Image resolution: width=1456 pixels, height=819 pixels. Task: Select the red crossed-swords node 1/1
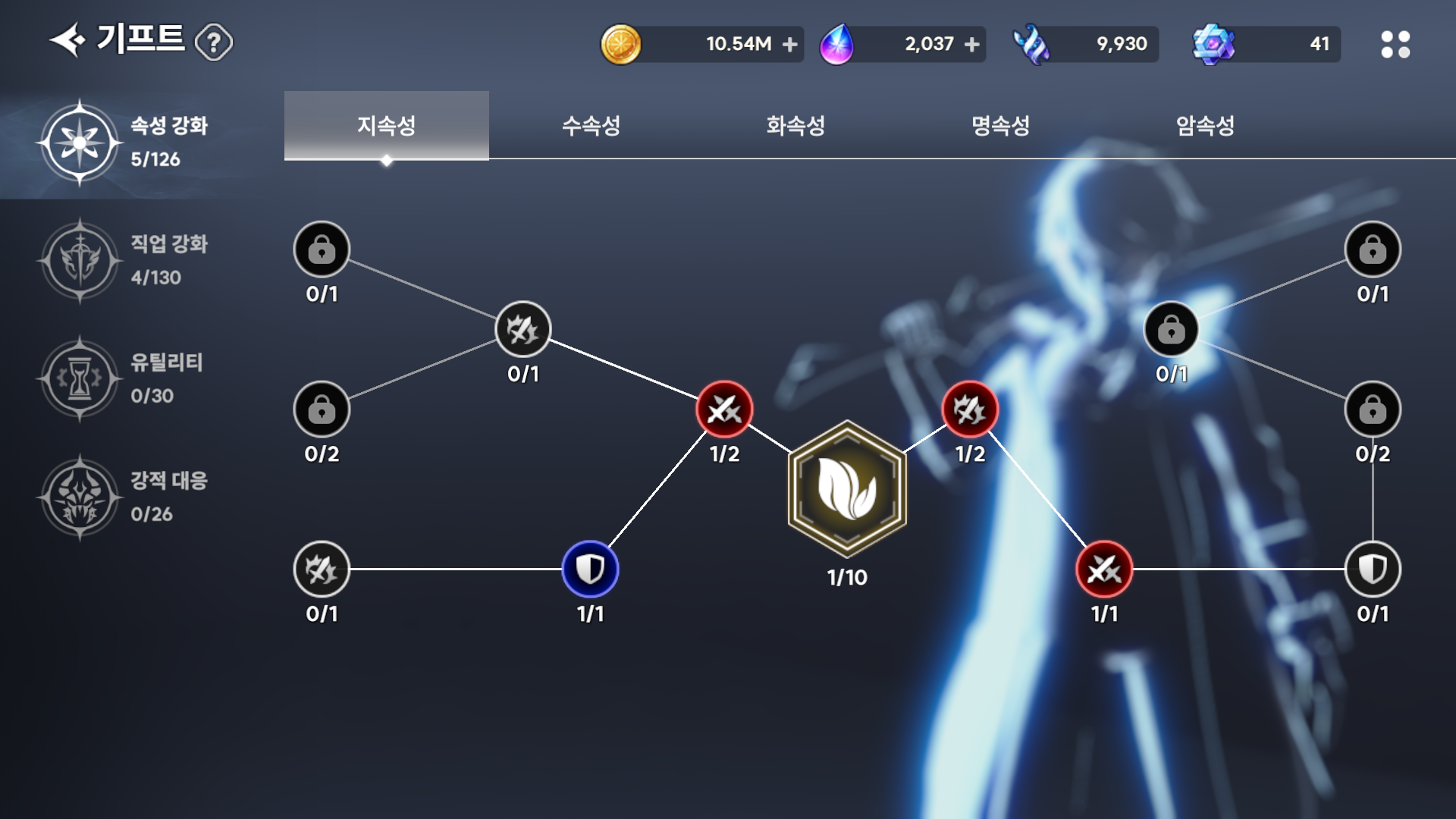1104,569
